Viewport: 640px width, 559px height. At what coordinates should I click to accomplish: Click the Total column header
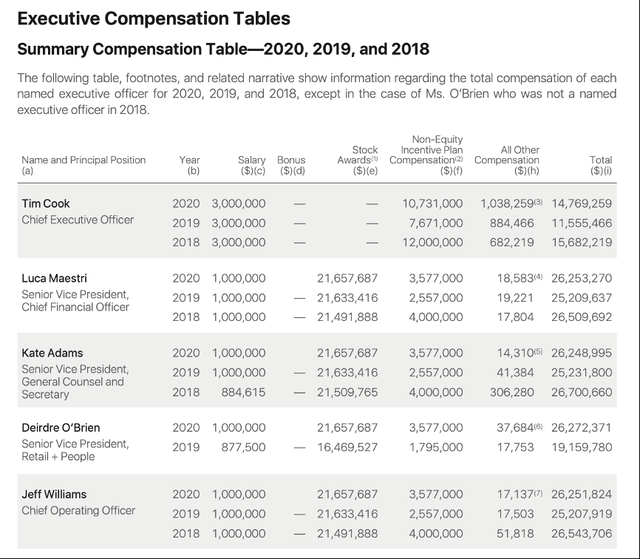click(601, 165)
